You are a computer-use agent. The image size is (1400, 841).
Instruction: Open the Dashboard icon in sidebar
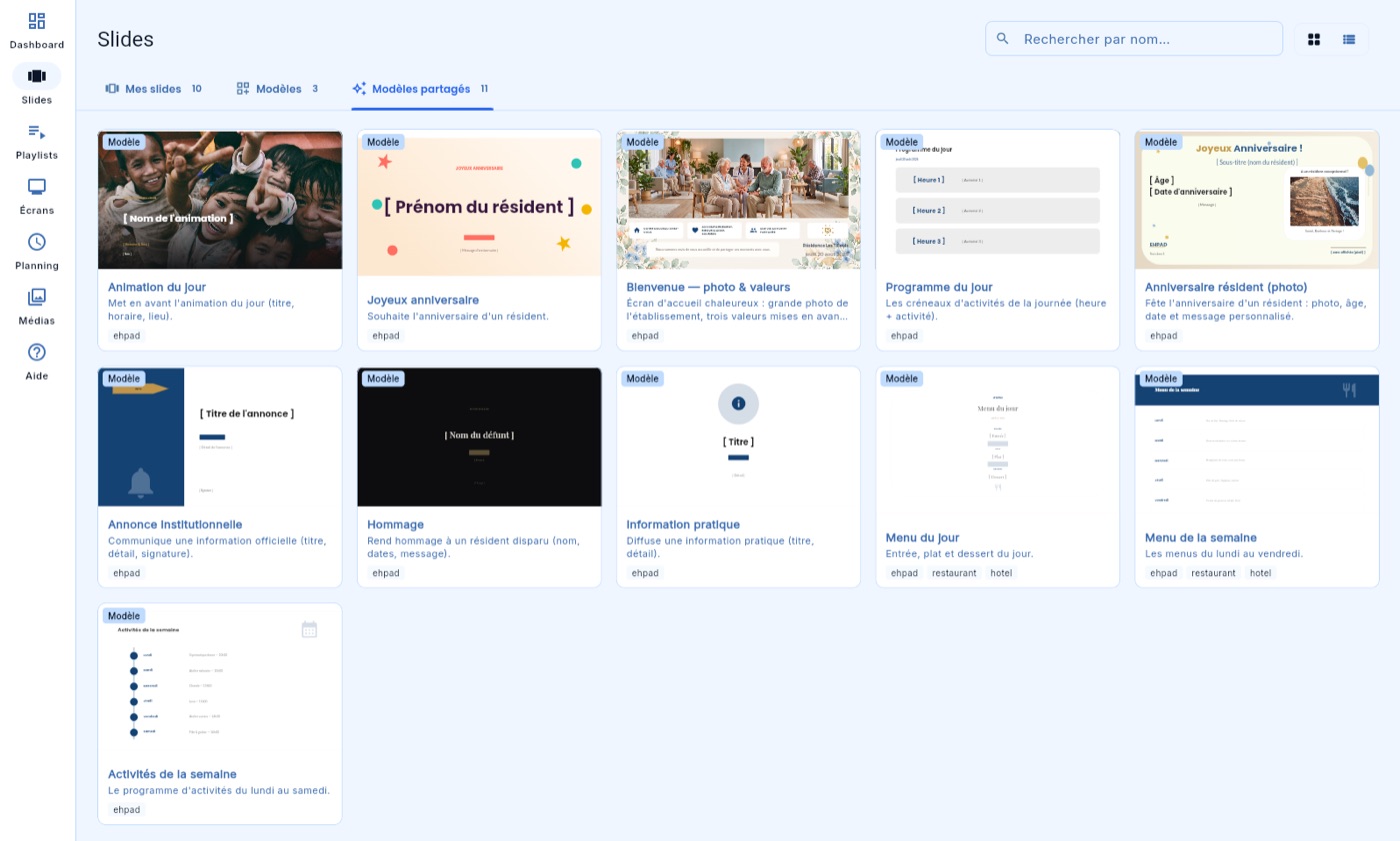[x=37, y=21]
